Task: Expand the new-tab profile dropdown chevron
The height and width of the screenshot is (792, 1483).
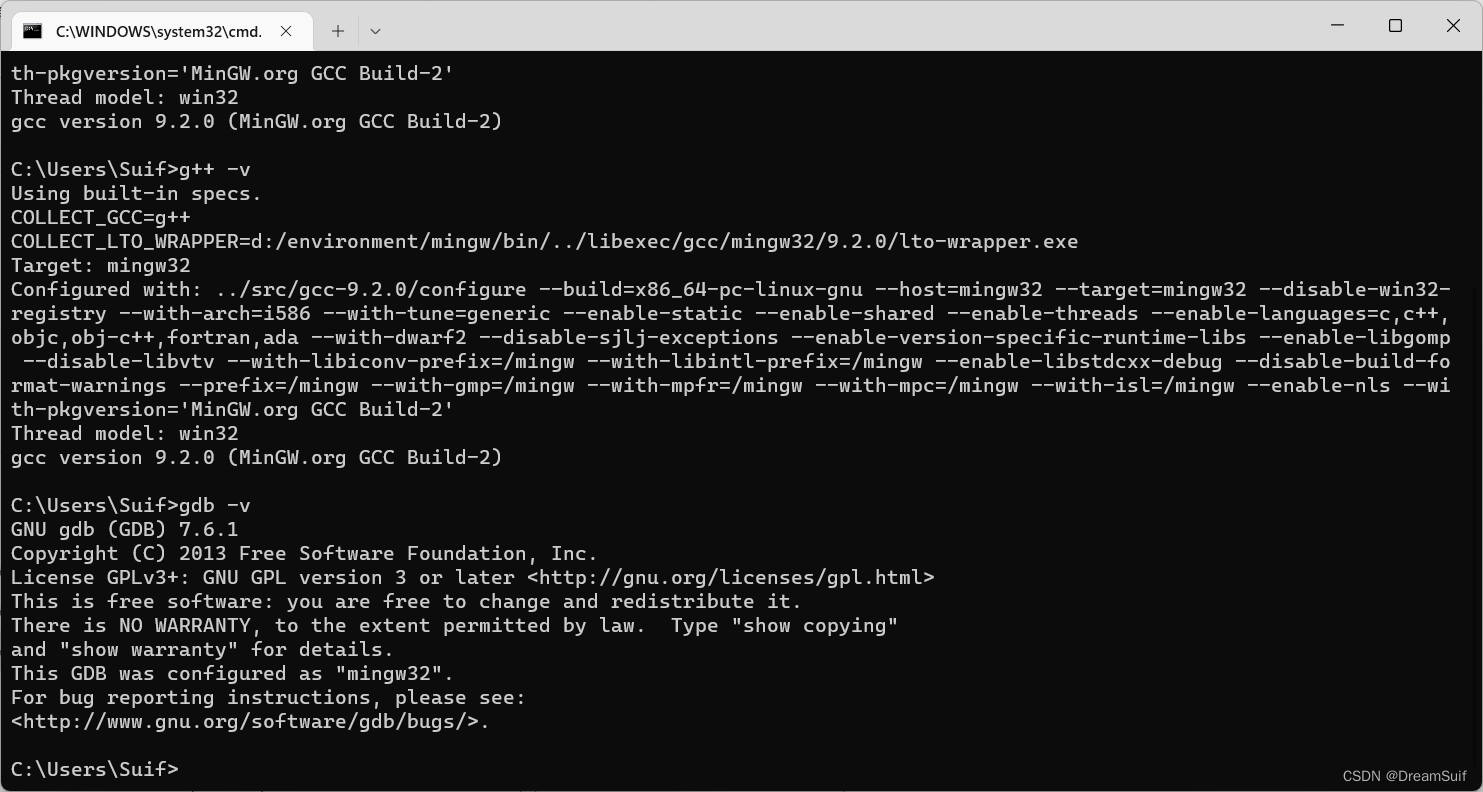Action: [375, 31]
